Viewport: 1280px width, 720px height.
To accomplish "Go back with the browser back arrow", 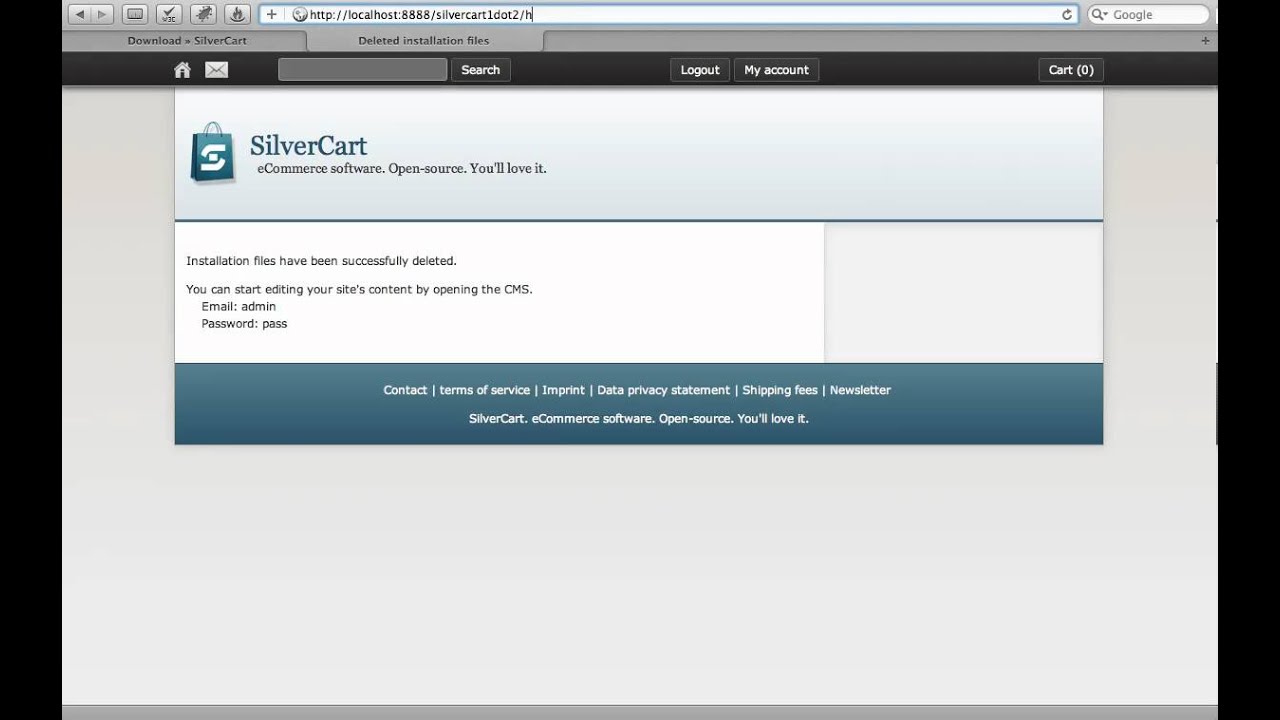I will tap(80, 14).
